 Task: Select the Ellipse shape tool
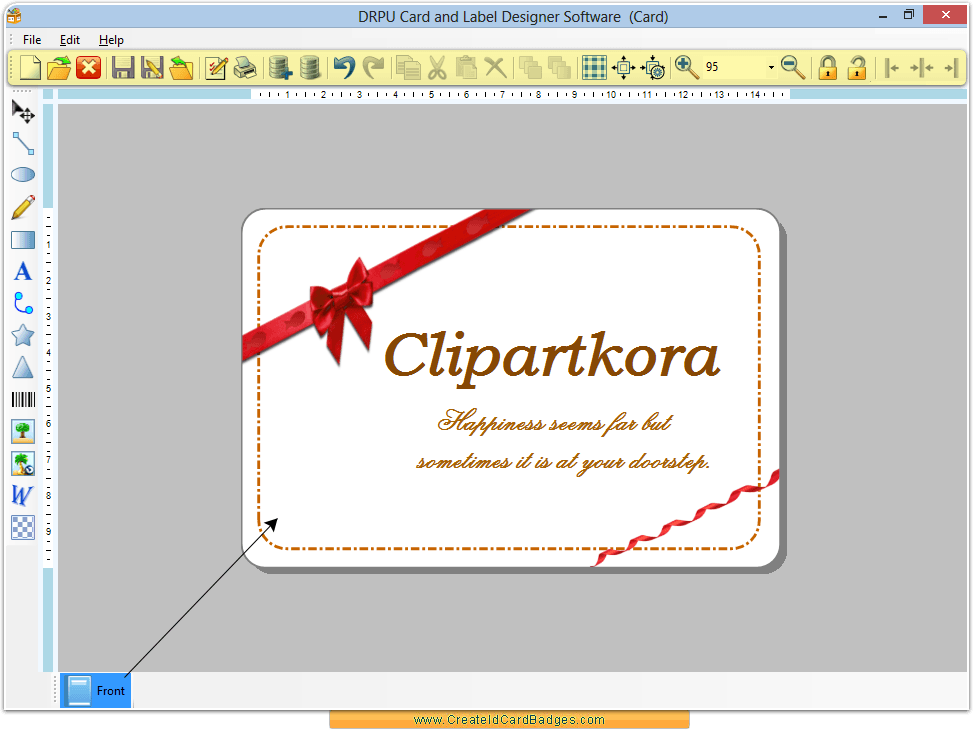[x=22, y=174]
